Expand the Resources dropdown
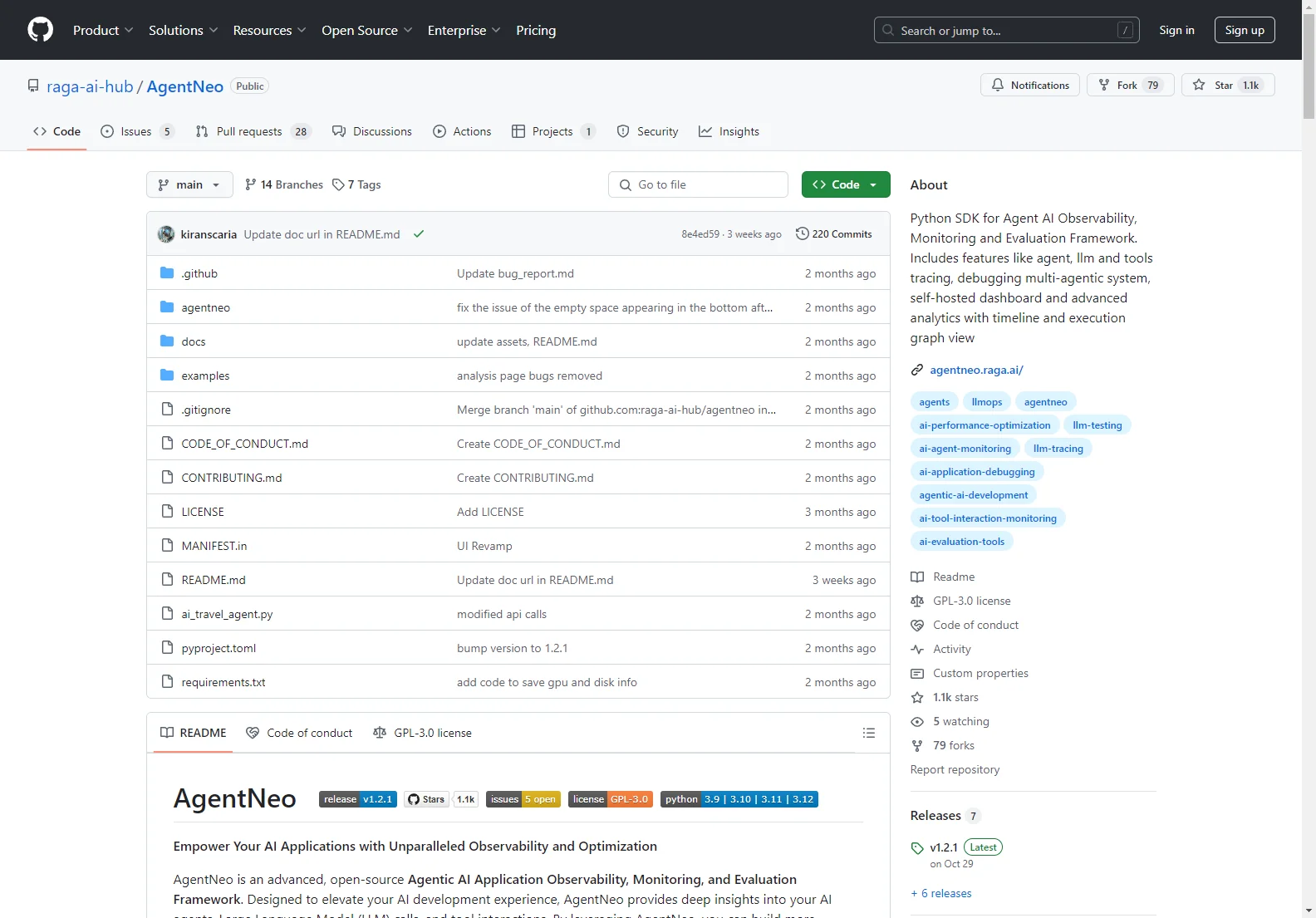The height and width of the screenshot is (918, 1316). [270, 30]
